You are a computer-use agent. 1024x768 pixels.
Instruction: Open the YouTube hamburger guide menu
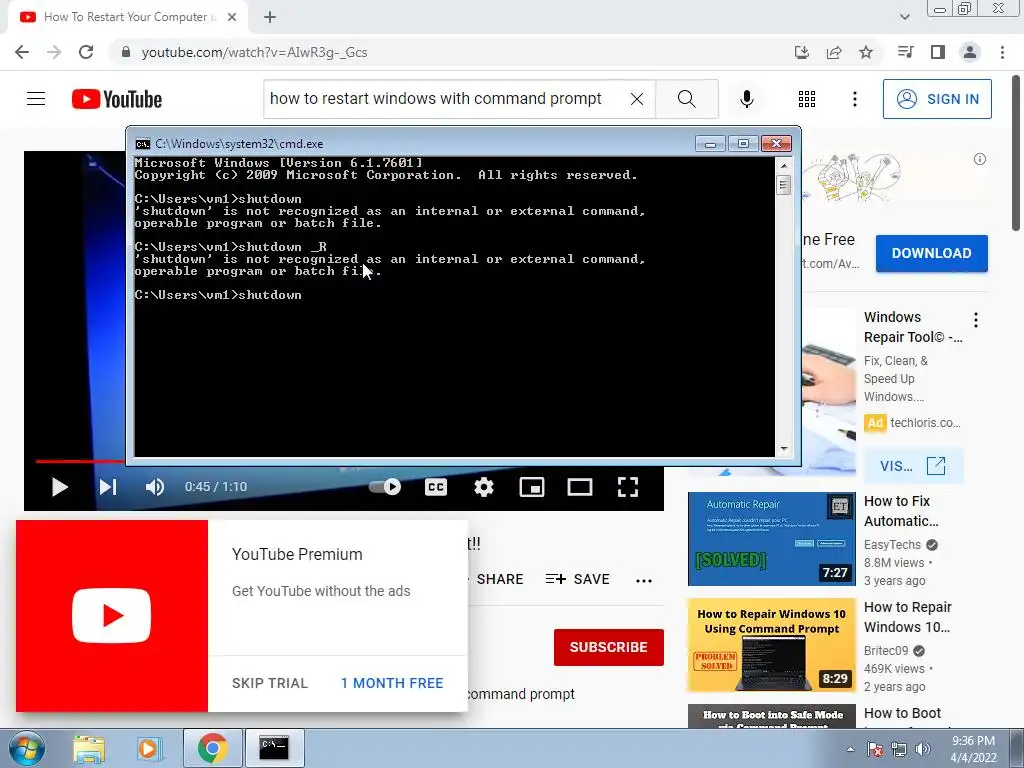coord(36,99)
